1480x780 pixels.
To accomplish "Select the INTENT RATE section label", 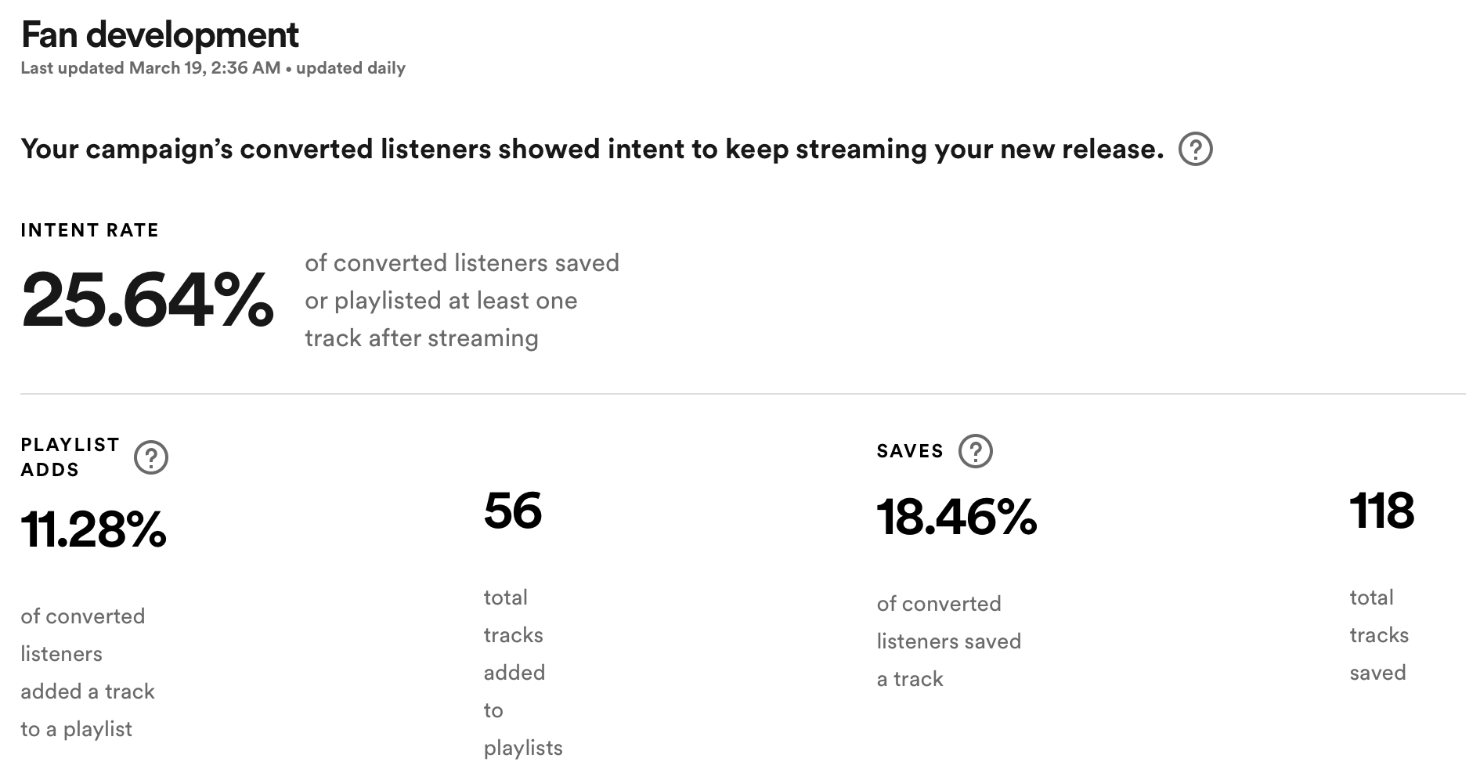I will tap(90, 229).
